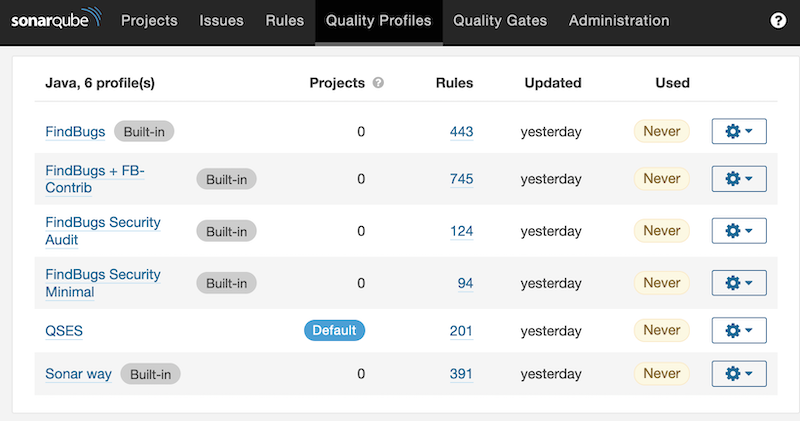
Task: Go to the Issues page
Action: 221,20
